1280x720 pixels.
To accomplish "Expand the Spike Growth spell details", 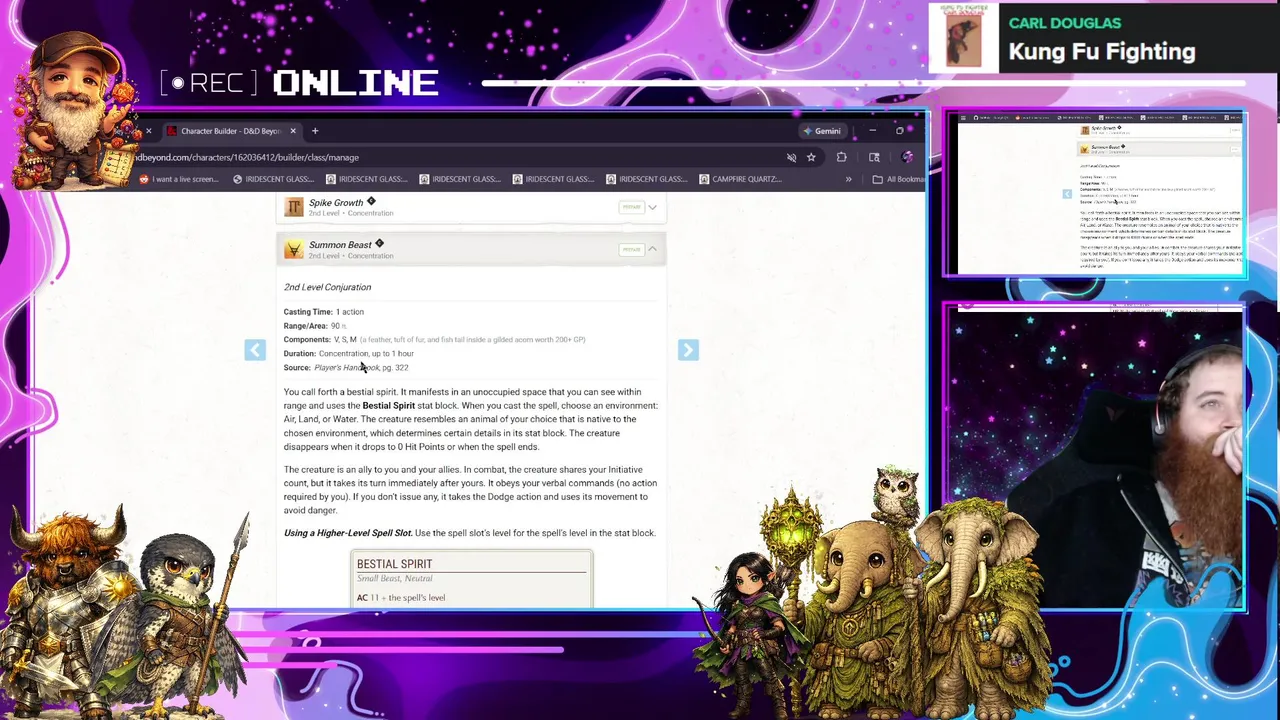I will [x=652, y=207].
